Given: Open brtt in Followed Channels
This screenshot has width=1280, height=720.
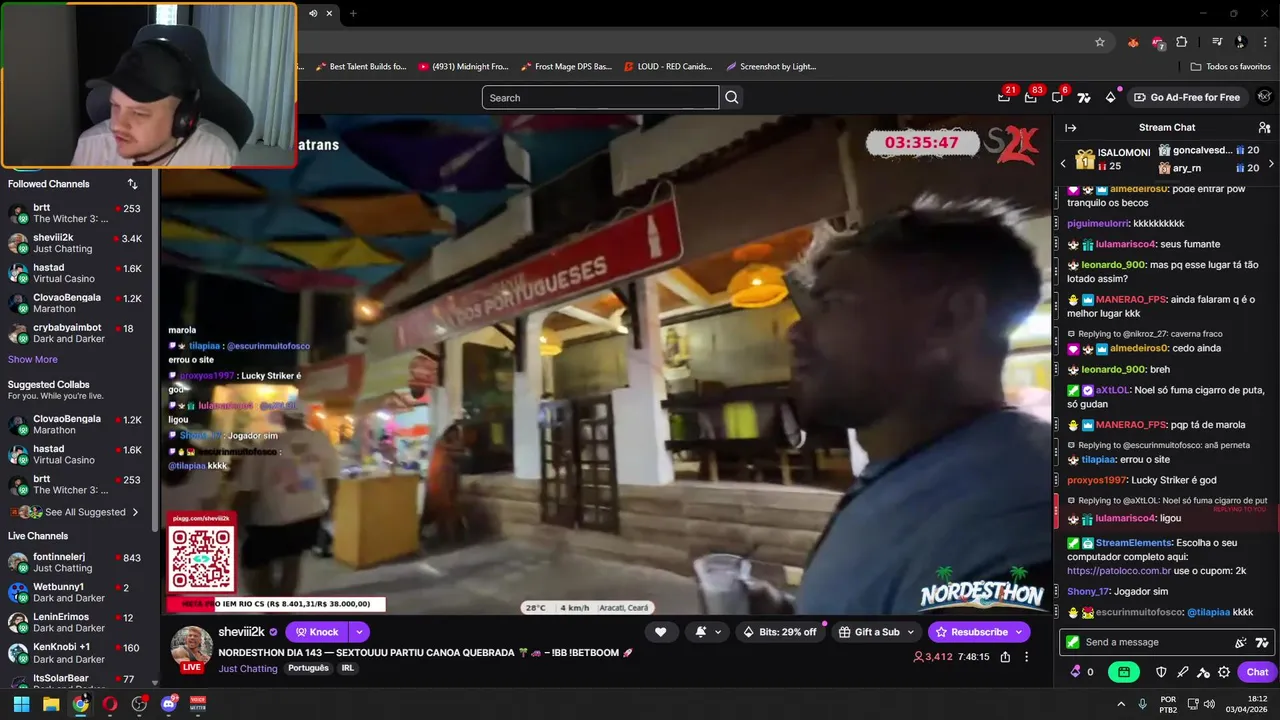Looking at the screenshot, I should point(75,213).
